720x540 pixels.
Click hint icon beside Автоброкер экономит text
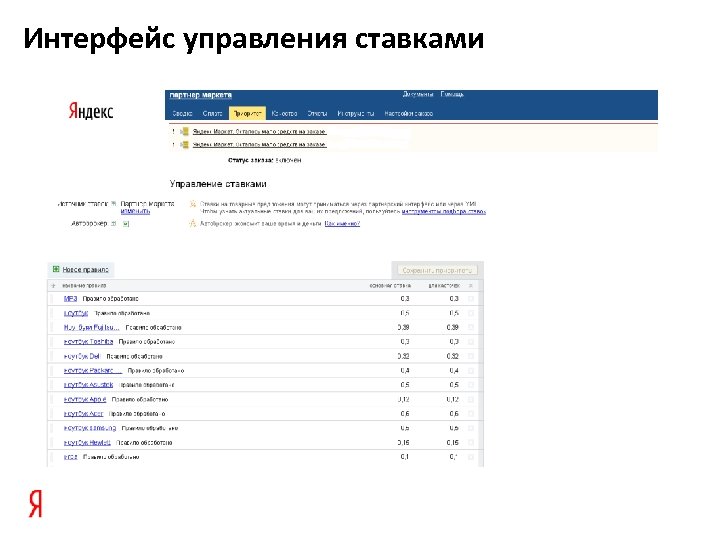pyautogui.click(x=193, y=224)
